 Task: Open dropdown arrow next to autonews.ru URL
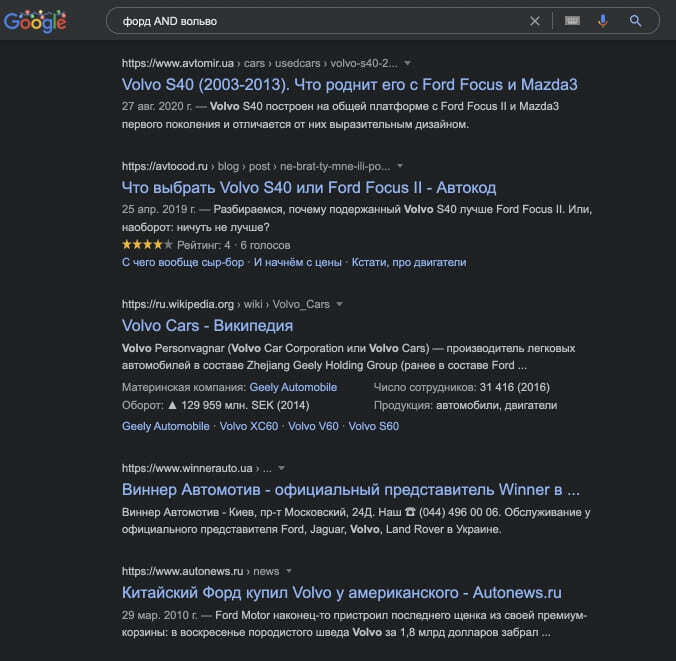[288, 571]
